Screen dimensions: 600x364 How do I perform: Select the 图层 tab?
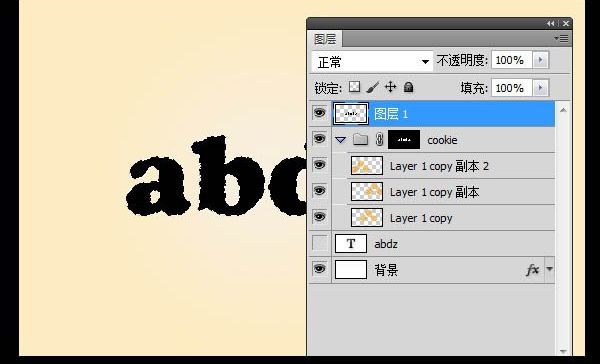(x=325, y=39)
